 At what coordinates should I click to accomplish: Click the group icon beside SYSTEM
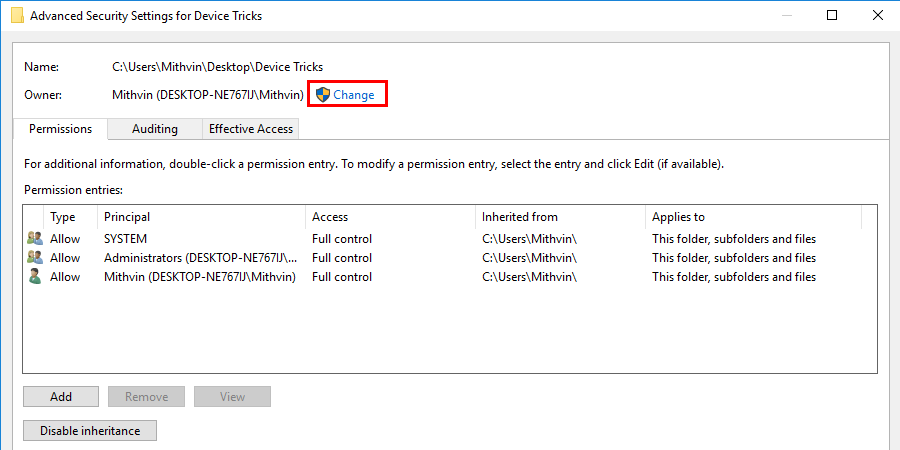(x=35, y=238)
